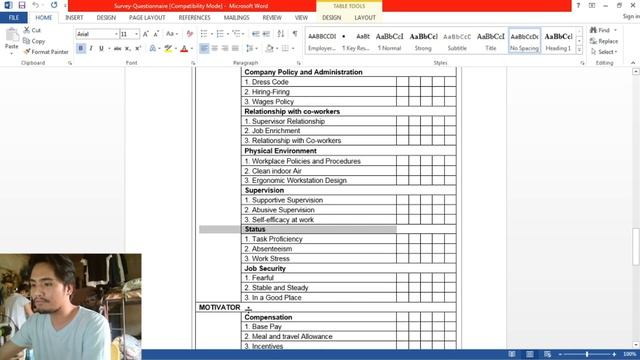The image size is (640, 360).
Task: Click the zoom out minus icon
Action: point(560,354)
